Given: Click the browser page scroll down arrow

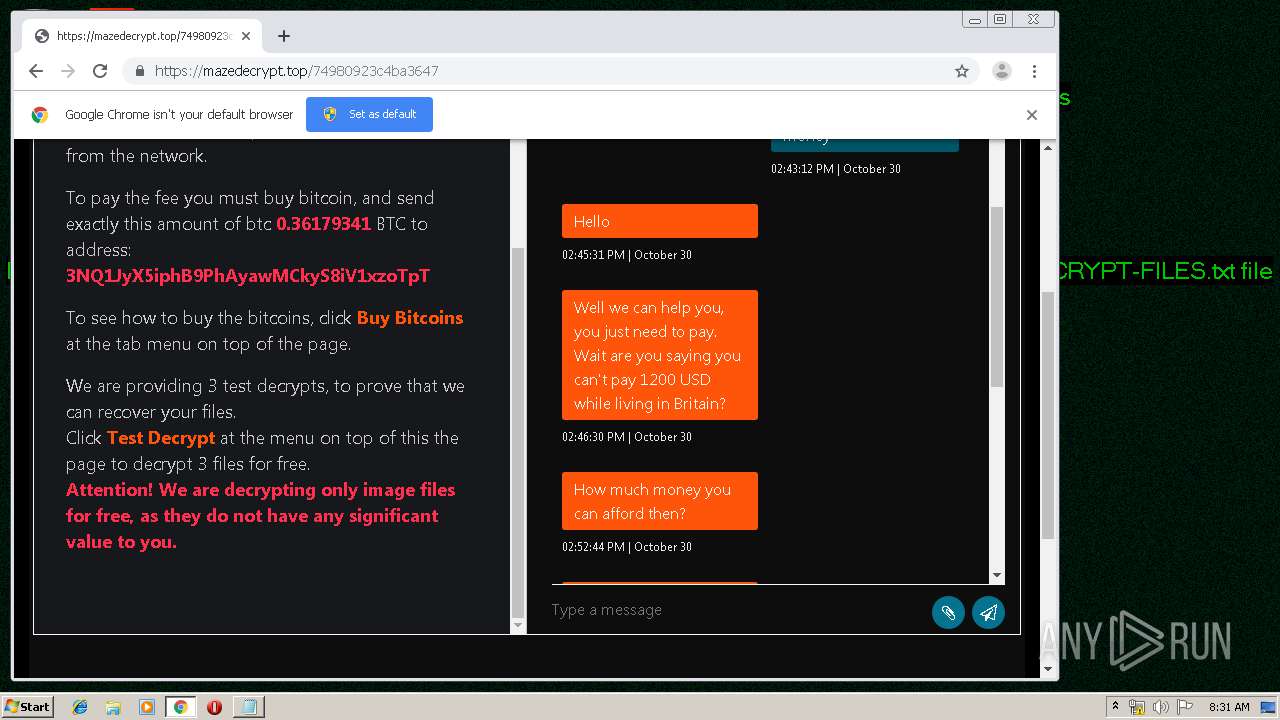Looking at the screenshot, I should (x=1048, y=669).
